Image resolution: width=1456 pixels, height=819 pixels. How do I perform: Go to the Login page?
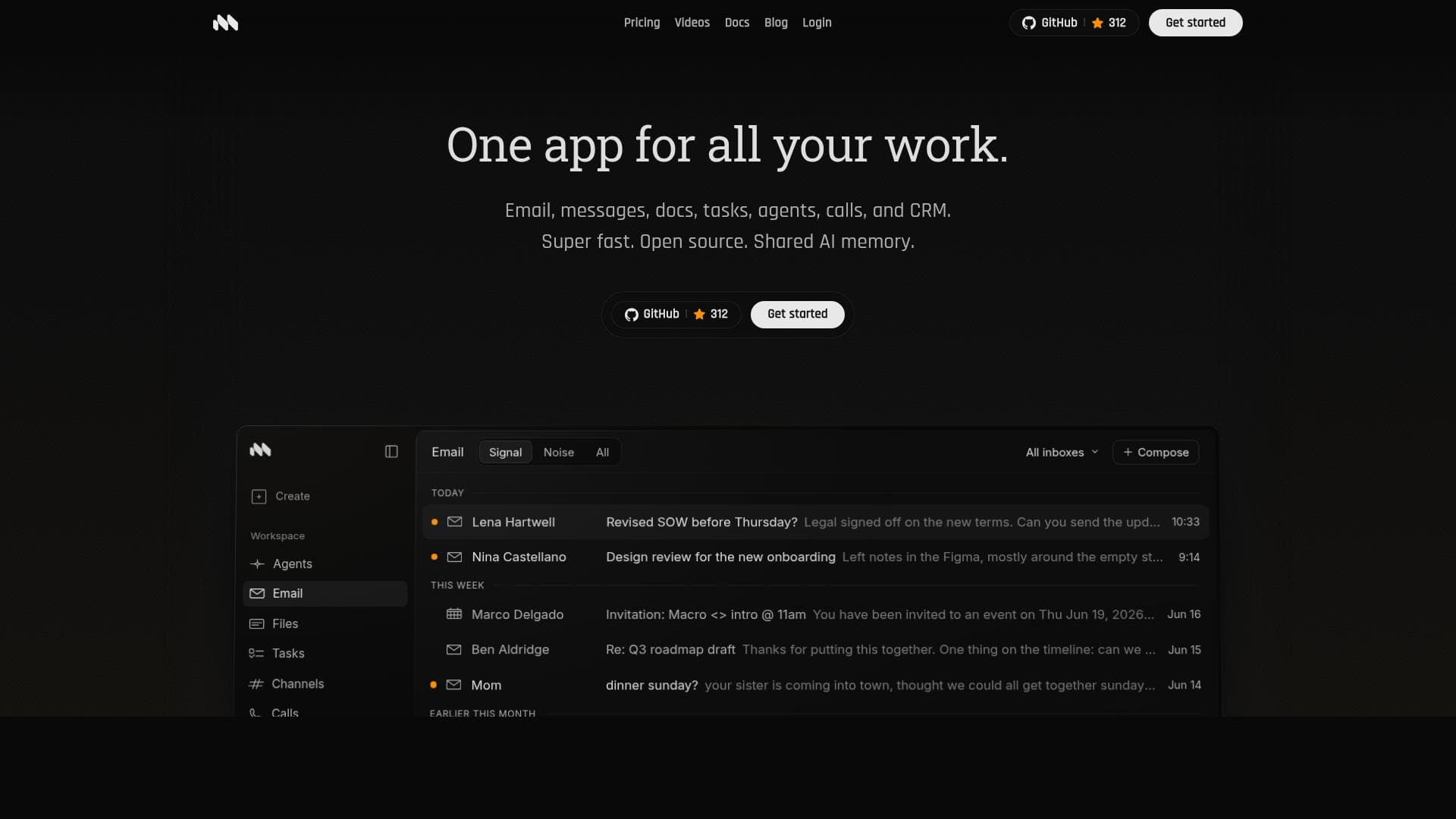coord(817,23)
